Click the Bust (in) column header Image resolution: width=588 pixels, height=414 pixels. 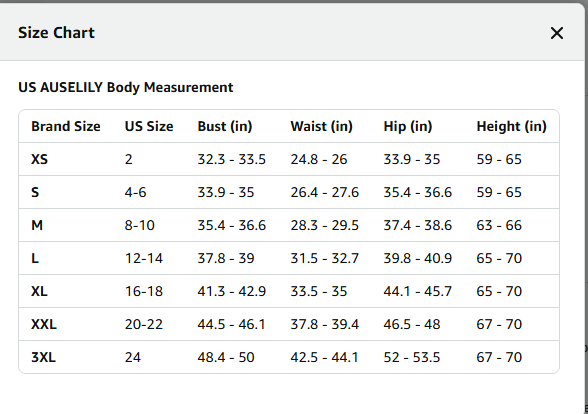tap(225, 126)
